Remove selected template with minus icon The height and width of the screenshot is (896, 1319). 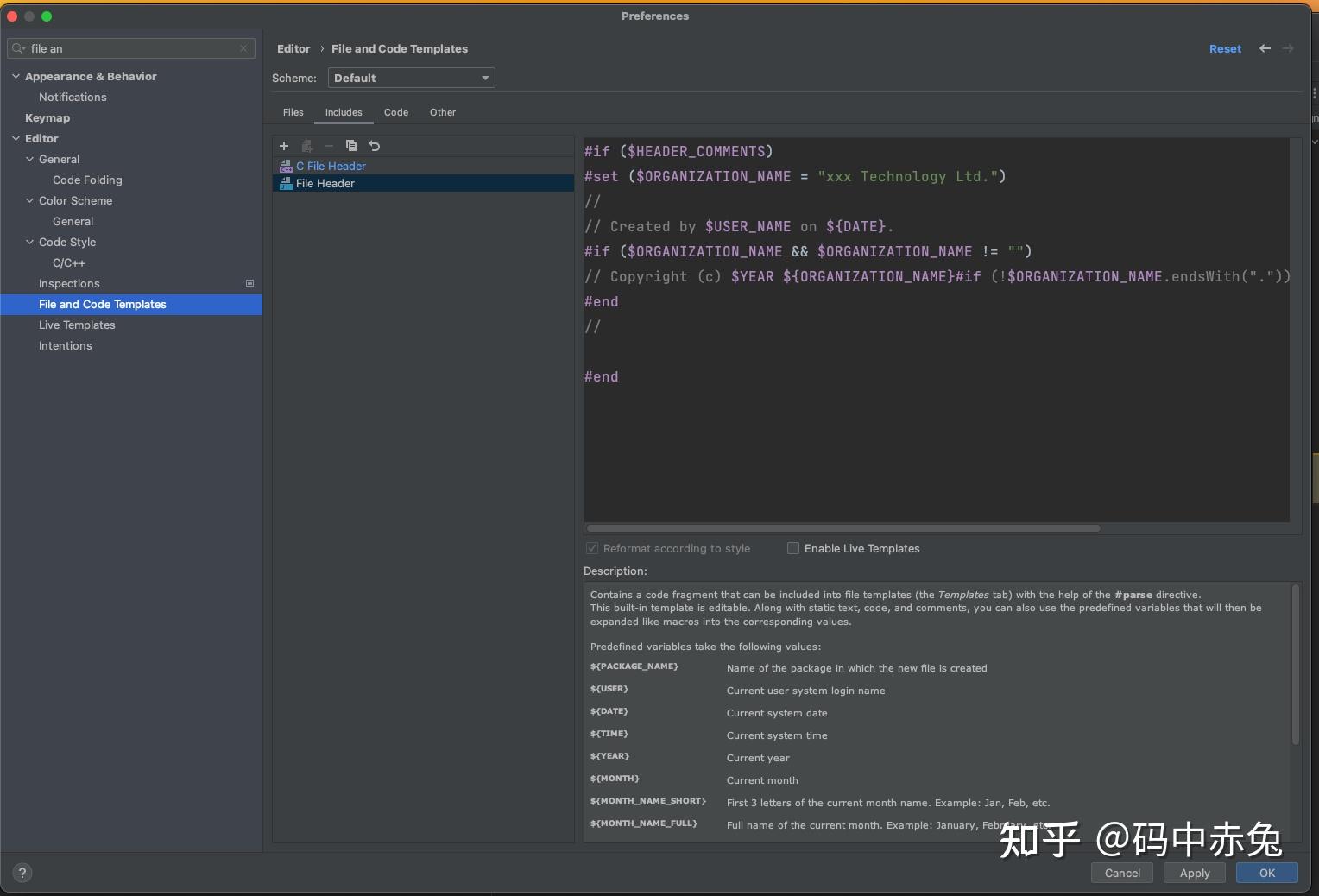[329, 146]
